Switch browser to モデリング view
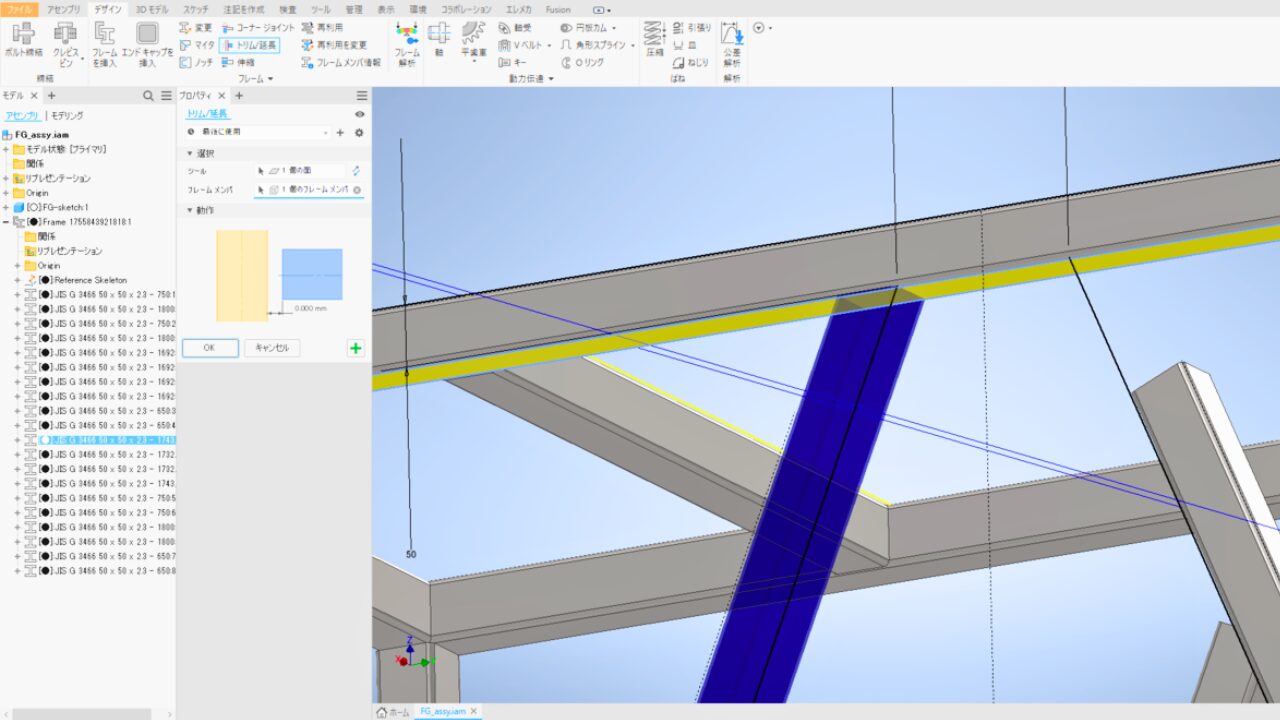The image size is (1280, 720). tap(68, 116)
